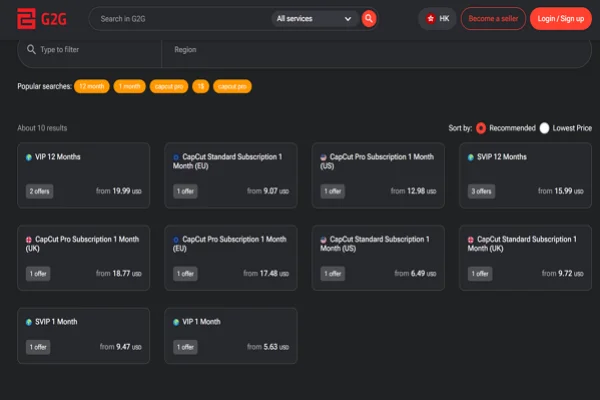Click the About 10 results text
This screenshot has height=400, width=600.
(x=42, y=128)
